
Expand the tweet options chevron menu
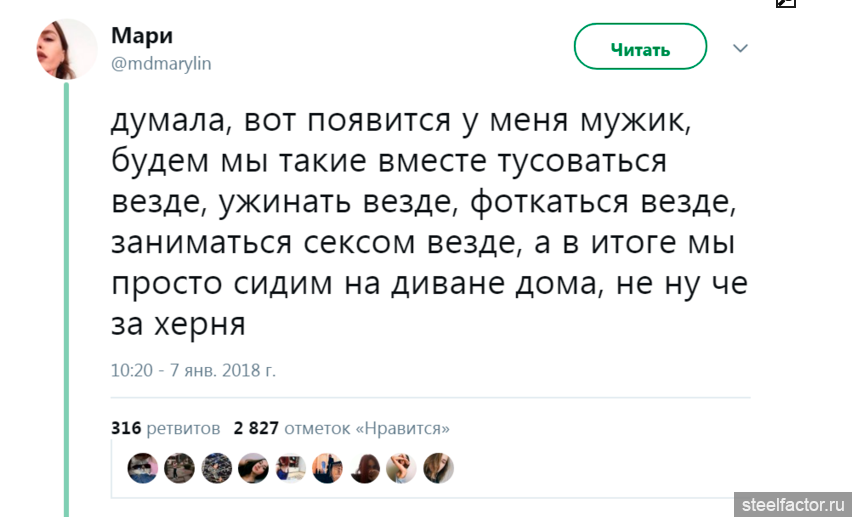coord(741,48)
